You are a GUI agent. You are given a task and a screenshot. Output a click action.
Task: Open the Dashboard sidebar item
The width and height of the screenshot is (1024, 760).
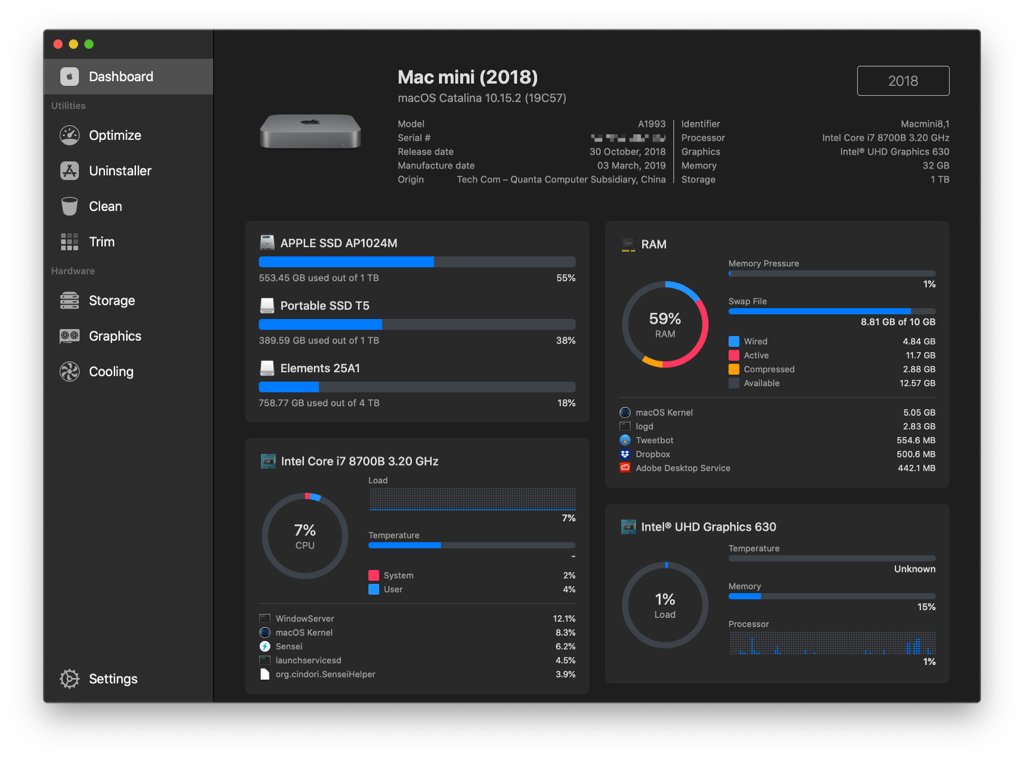pos(128,76)
